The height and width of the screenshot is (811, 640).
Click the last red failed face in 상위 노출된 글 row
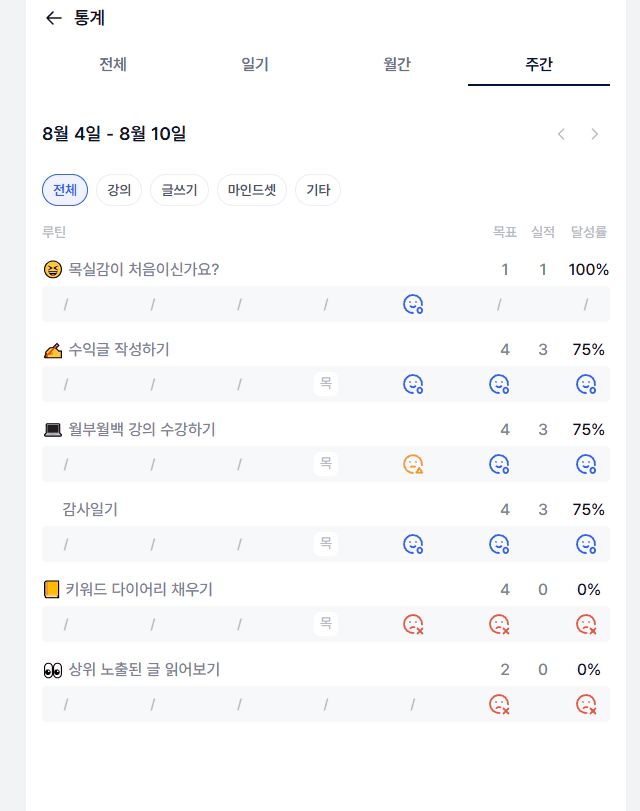[586, 704]
